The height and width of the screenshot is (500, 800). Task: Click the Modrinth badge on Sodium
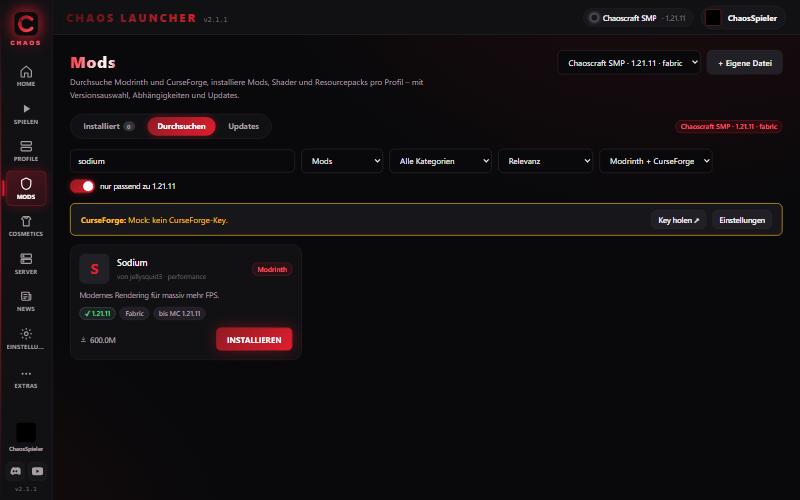272,269
